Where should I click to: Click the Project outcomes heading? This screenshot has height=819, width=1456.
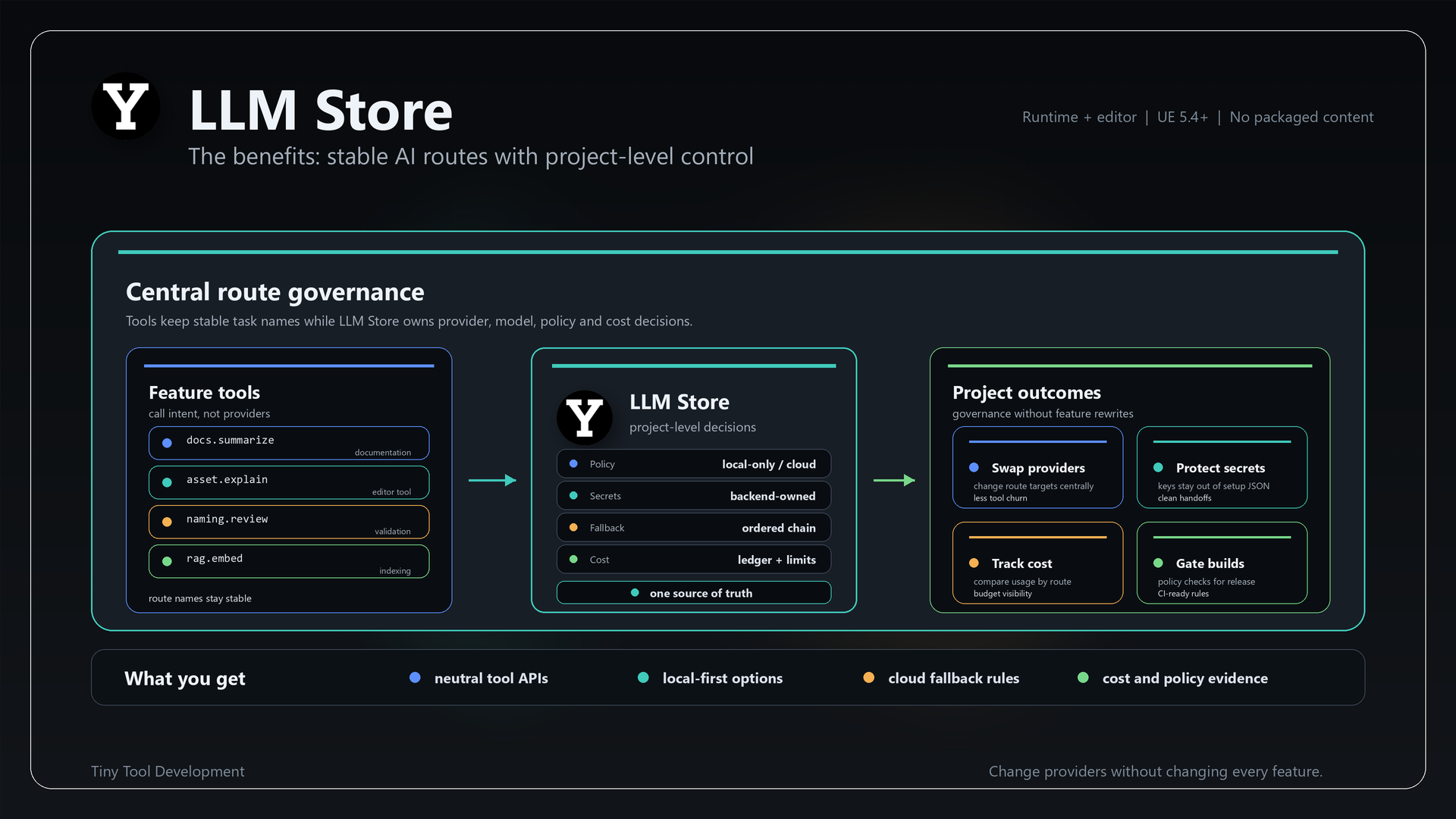[x=1026, y=392]
